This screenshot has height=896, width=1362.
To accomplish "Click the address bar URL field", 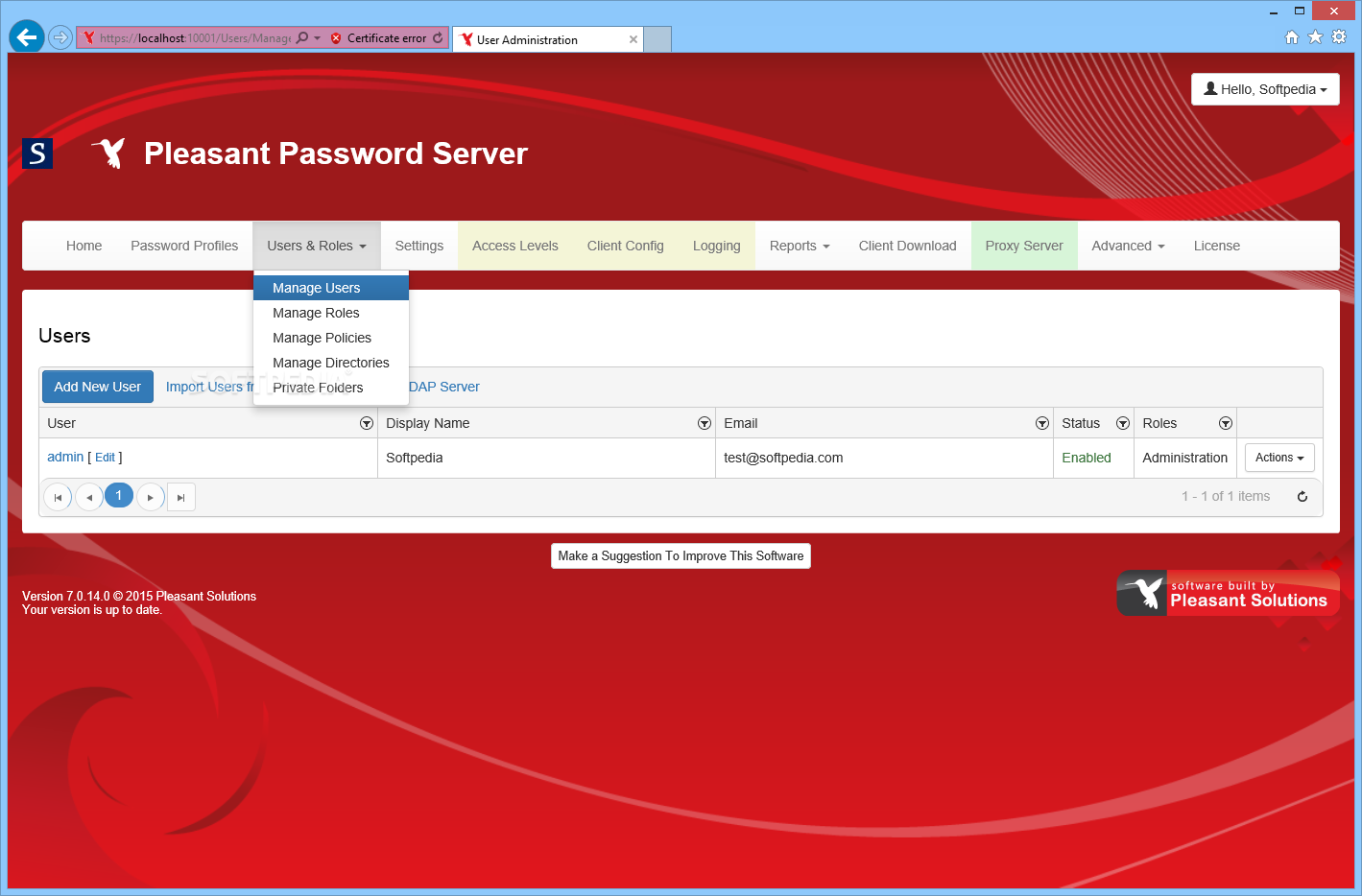I will tap(195, 38).
